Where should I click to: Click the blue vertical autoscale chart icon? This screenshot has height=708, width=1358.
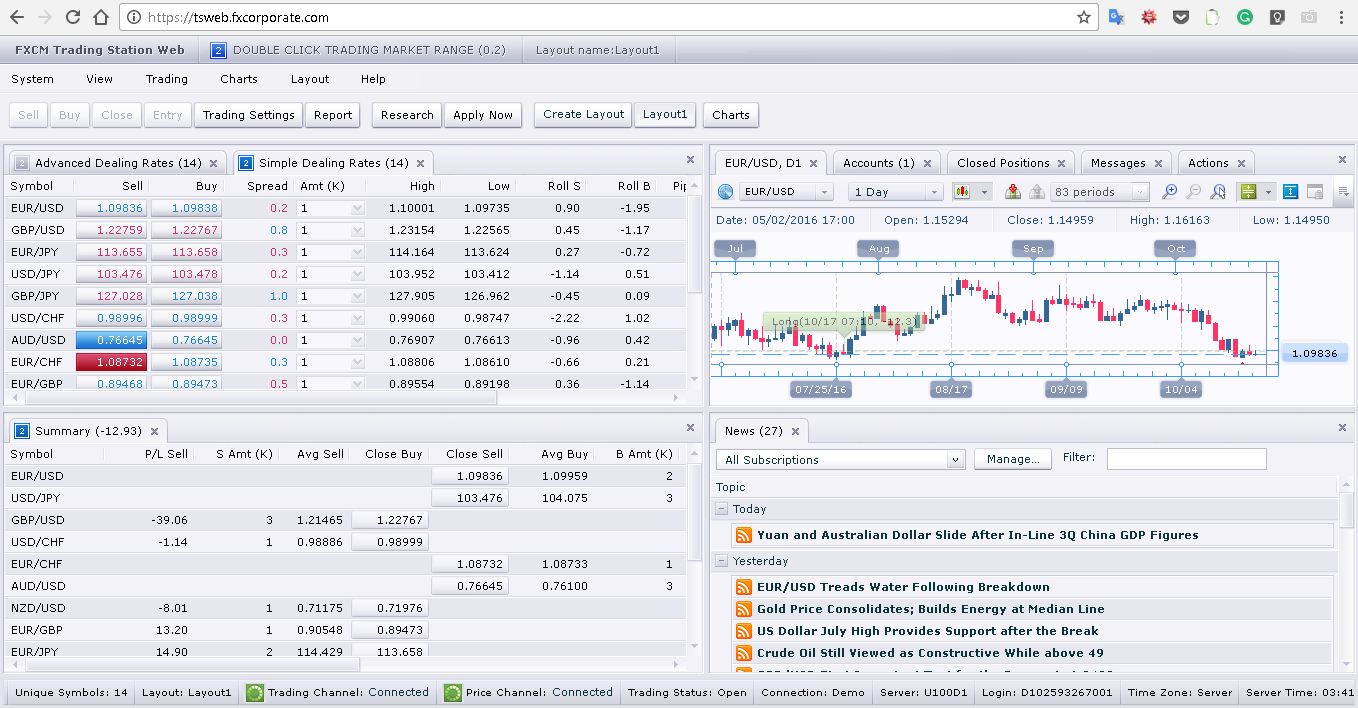click(x=1290, y=192)
